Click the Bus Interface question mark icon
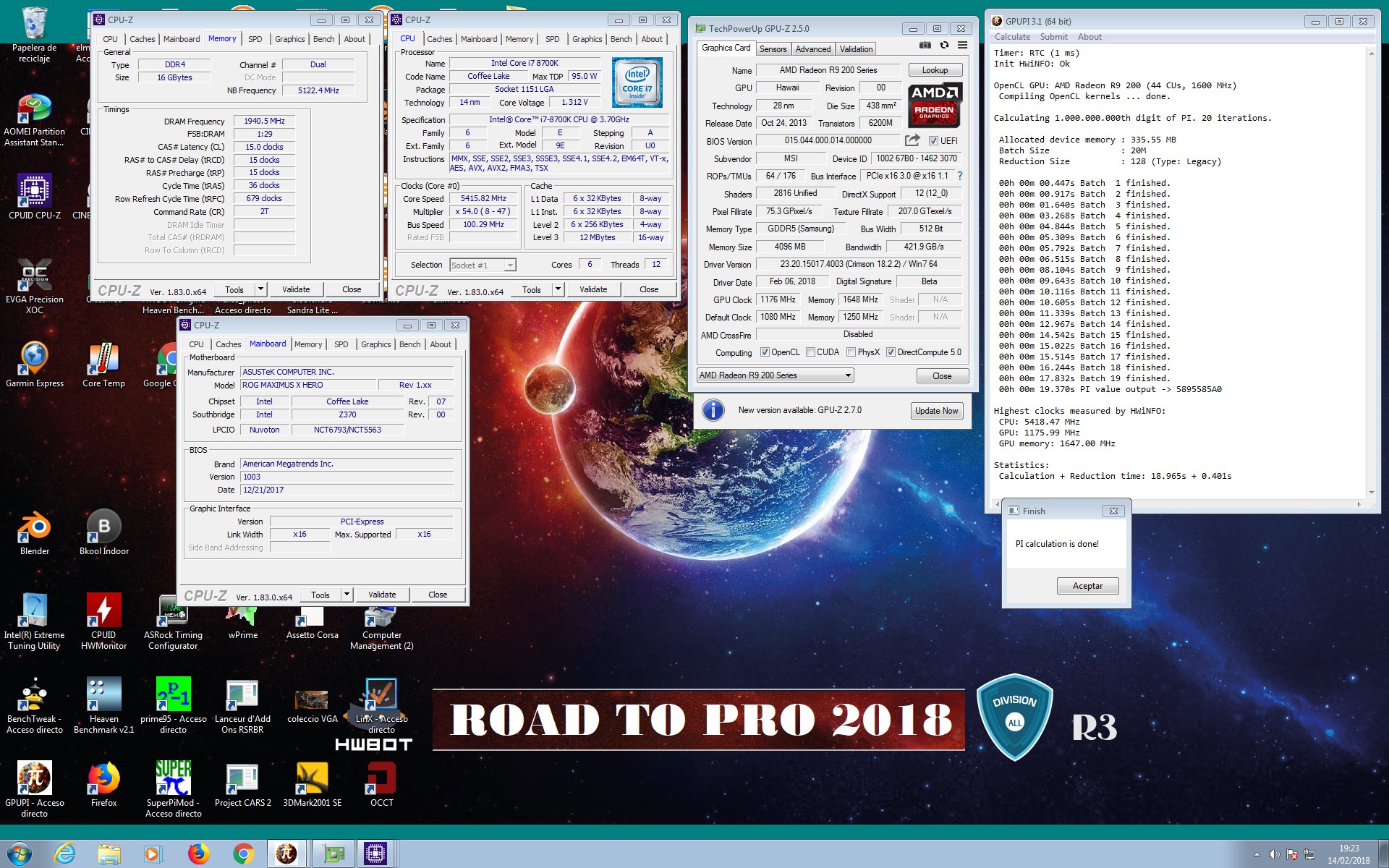This screenshot has width=1389, height=868. [x=960, y=176]
